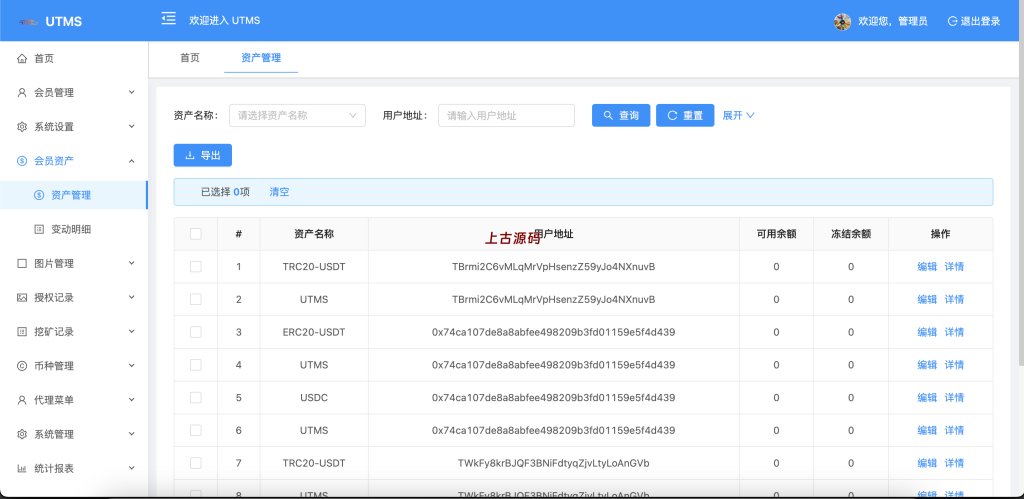The width and height of the screenshot is (1024, 499).
Task: Click the 导出 export button
Action: [x=202, y=155]
